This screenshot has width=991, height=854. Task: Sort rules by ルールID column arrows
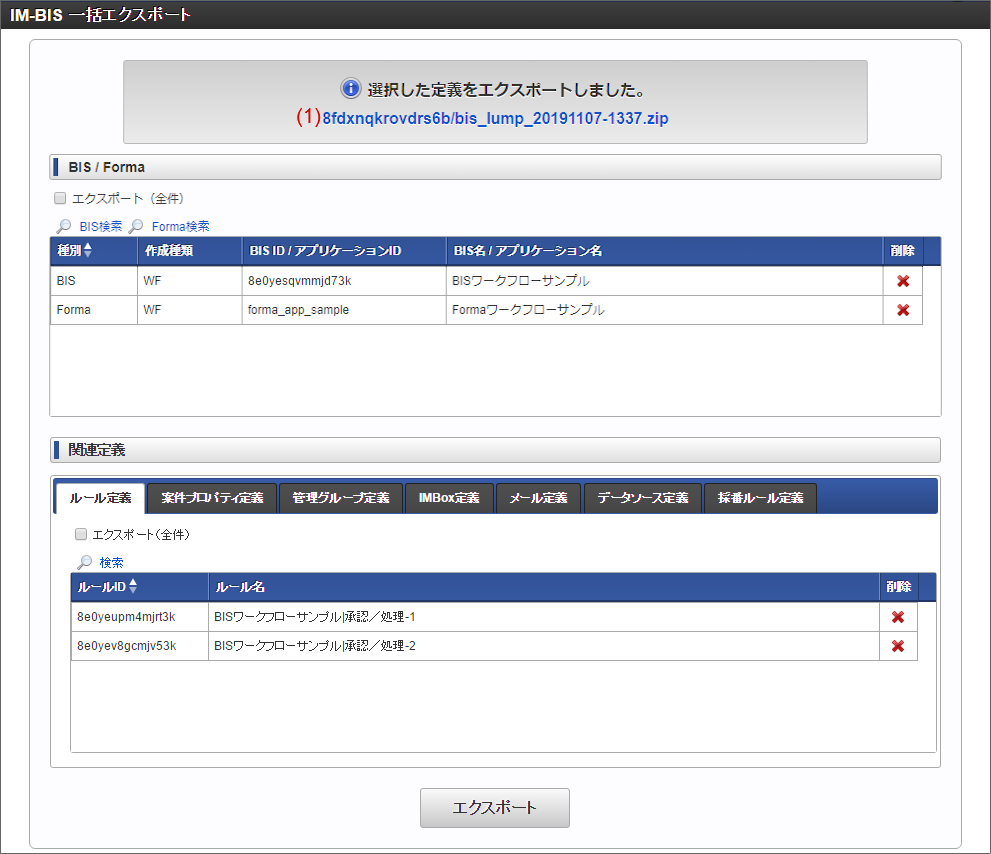133,587
